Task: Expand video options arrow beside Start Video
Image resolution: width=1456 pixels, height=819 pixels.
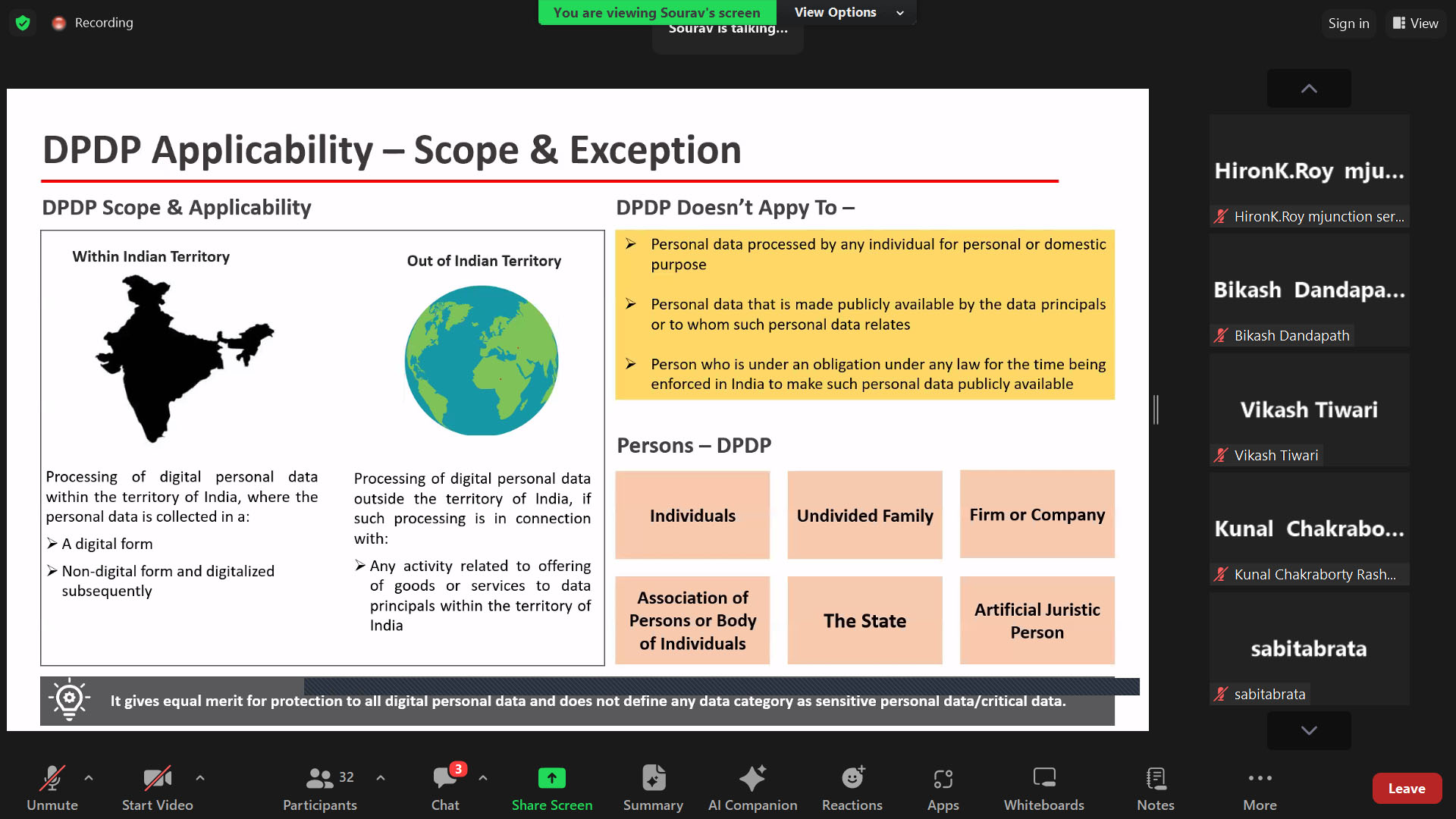Action: [x=200, y=778]
